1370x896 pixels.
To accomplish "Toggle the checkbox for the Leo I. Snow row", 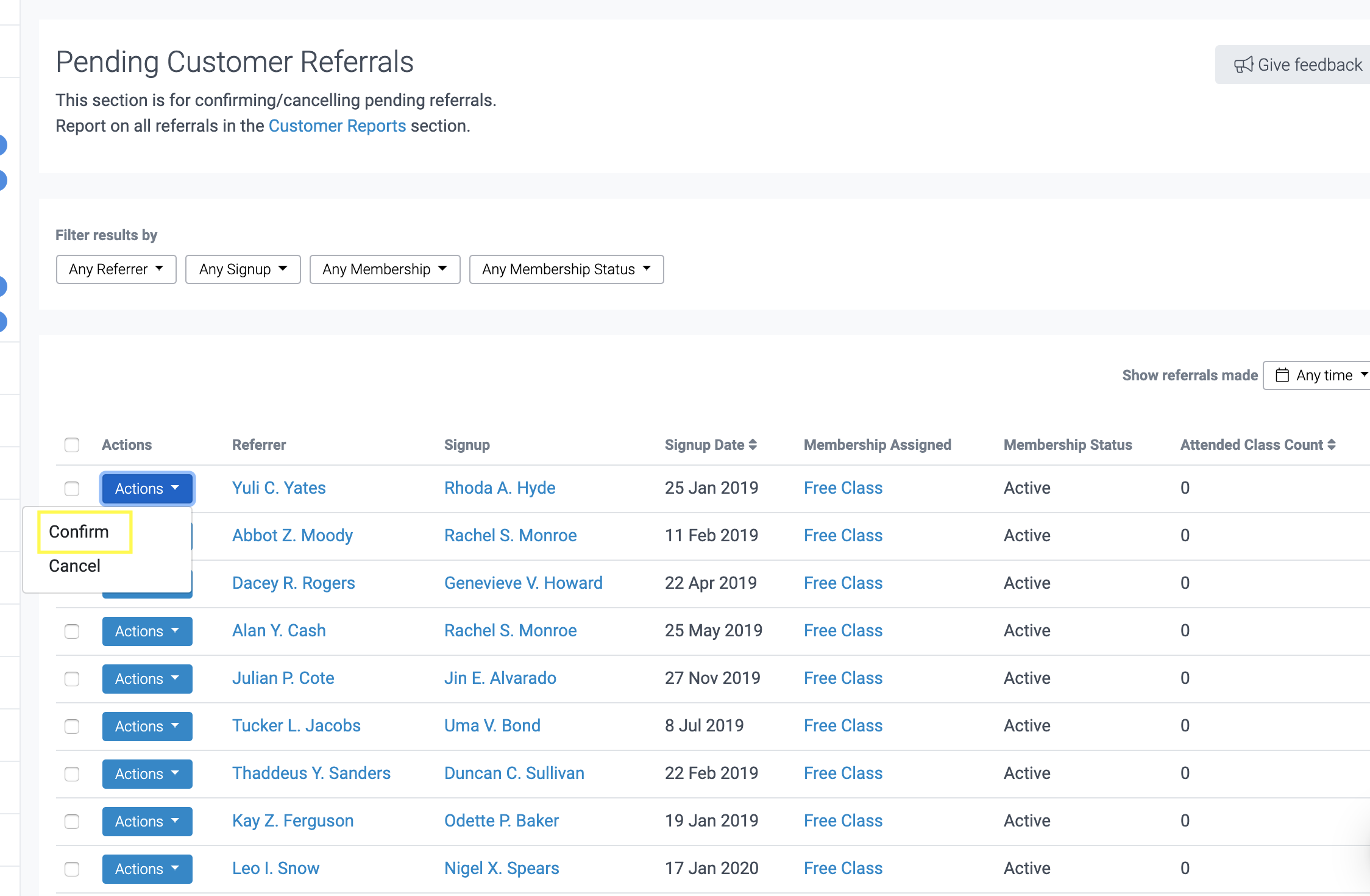I will pos(72,869).
